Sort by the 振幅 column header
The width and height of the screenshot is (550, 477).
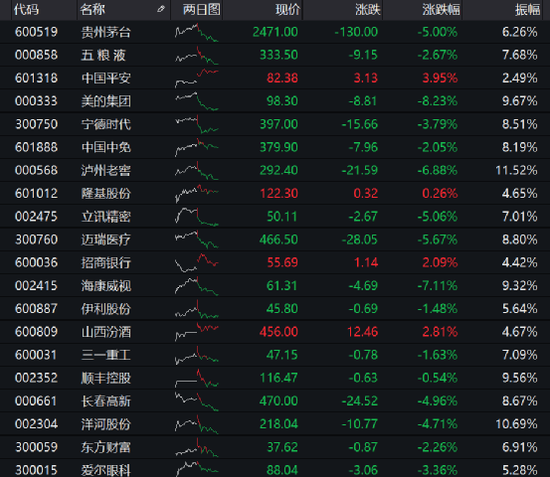click(528, 9)
